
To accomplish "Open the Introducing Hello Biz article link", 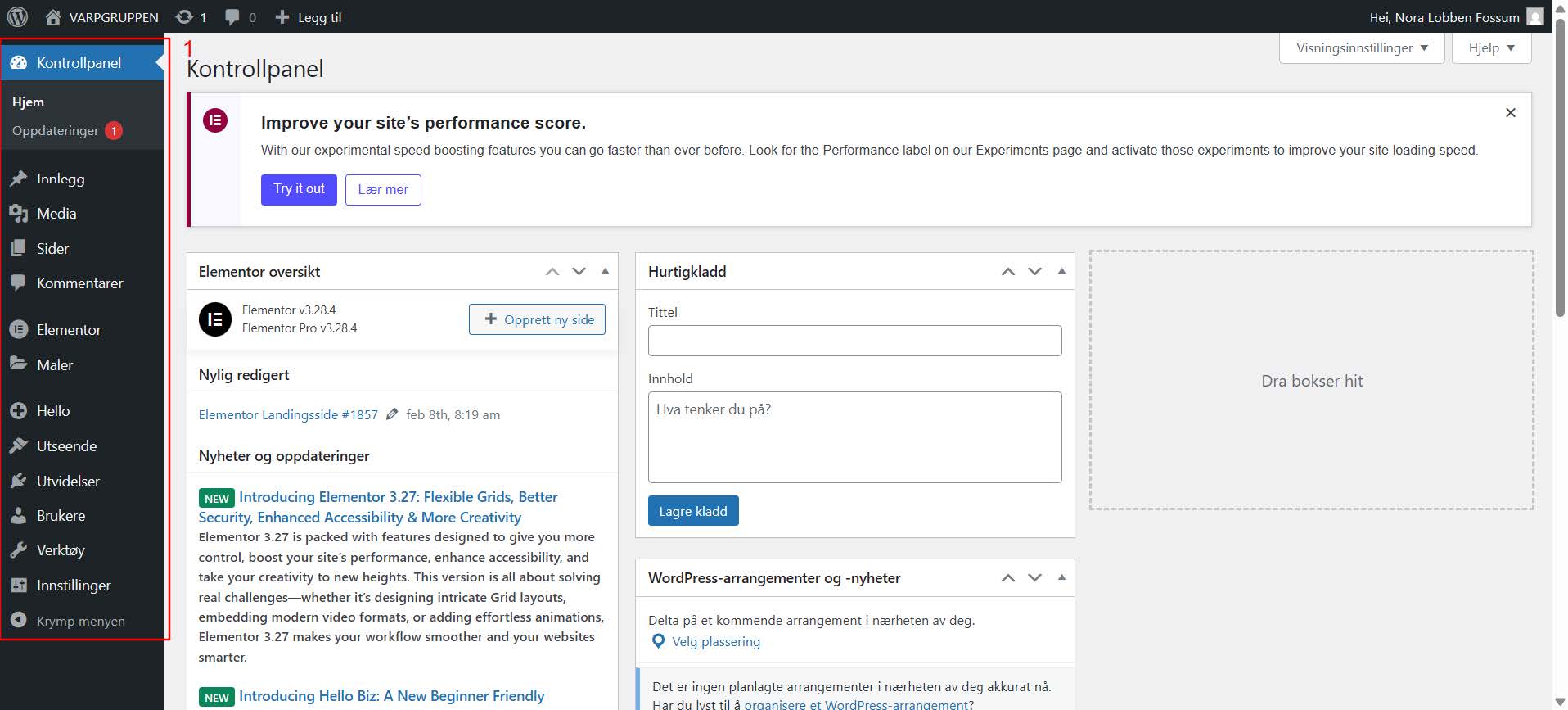I will pyautogui.click(x=391, y=695).
